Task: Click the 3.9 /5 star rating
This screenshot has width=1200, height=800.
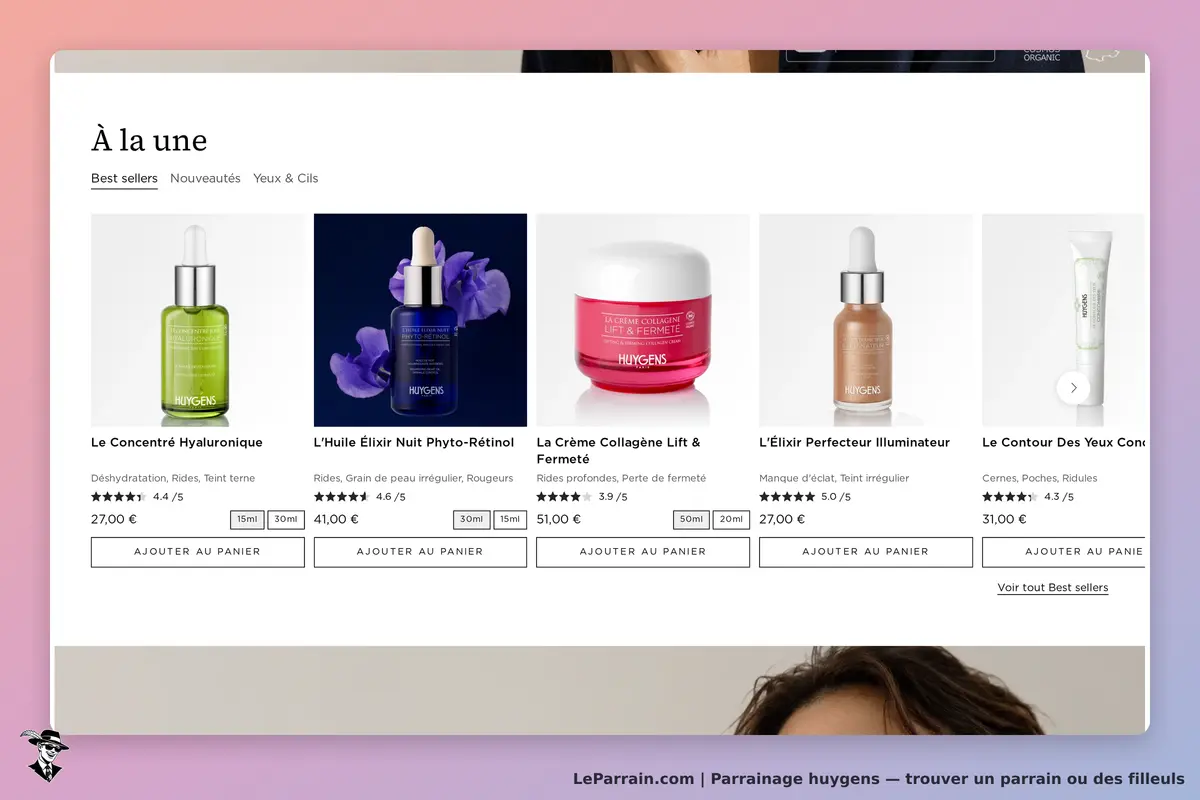Action: (583, 497)
